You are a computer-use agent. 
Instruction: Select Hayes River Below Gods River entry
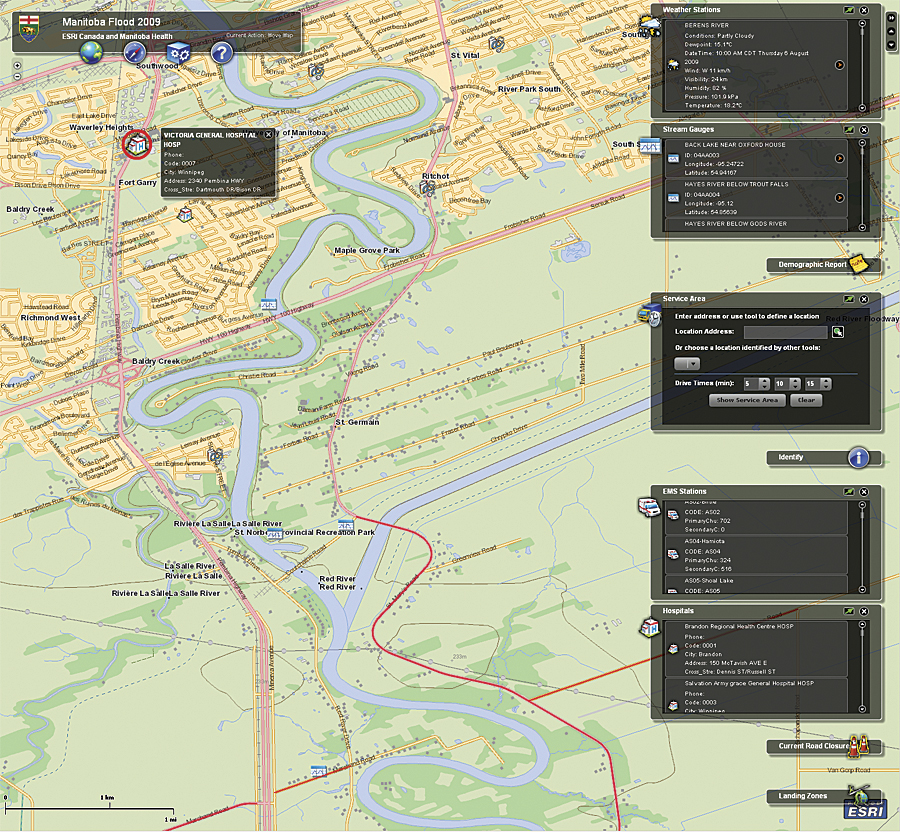pyautogui.click(x=756, y=225)
